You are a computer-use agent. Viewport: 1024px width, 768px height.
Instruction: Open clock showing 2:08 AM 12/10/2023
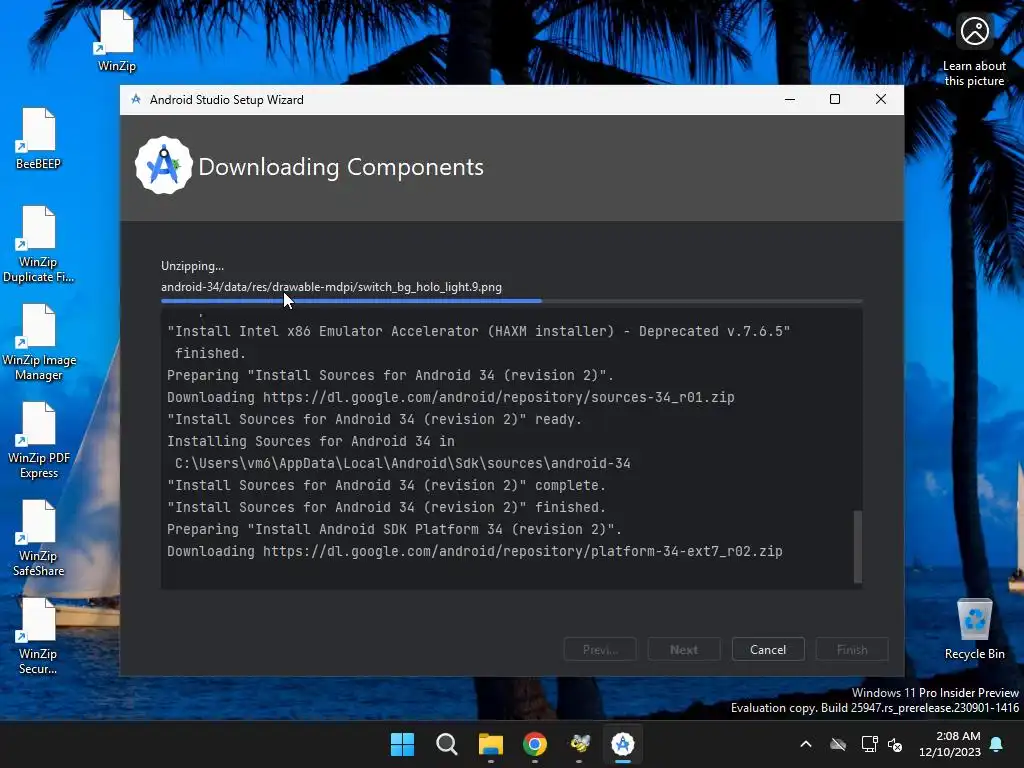(950, 744)
